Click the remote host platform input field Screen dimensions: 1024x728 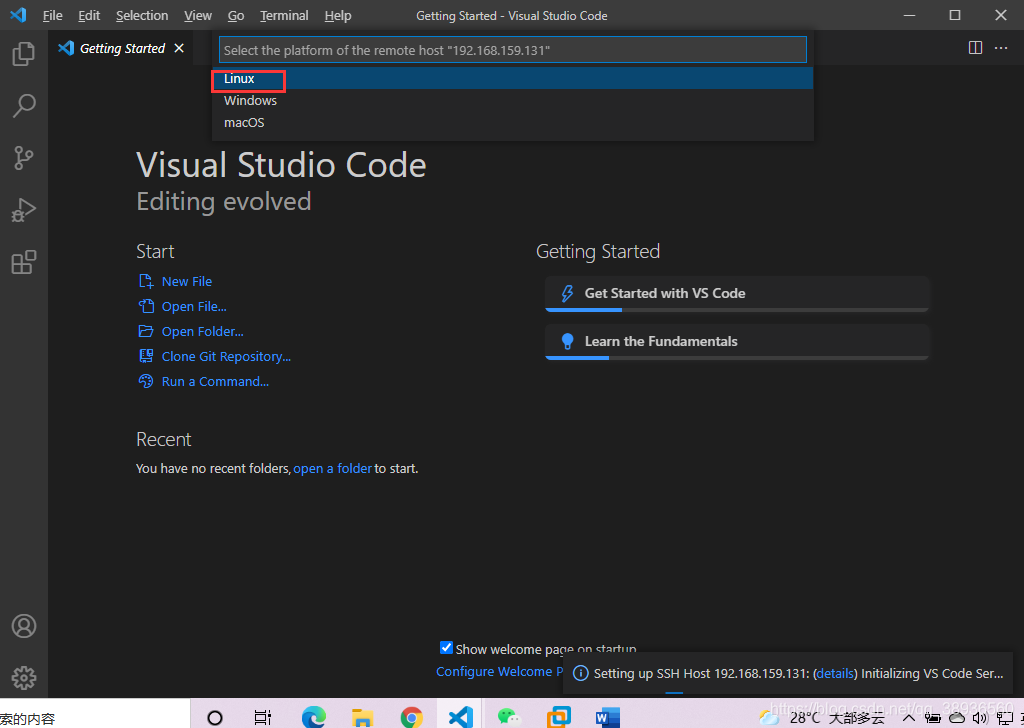click(x=513, y=50)
